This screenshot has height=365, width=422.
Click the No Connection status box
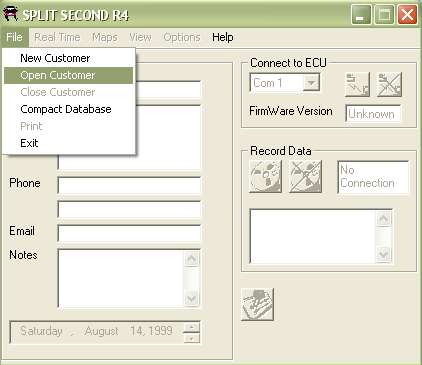pyautogui.click(x=373, y=177)
